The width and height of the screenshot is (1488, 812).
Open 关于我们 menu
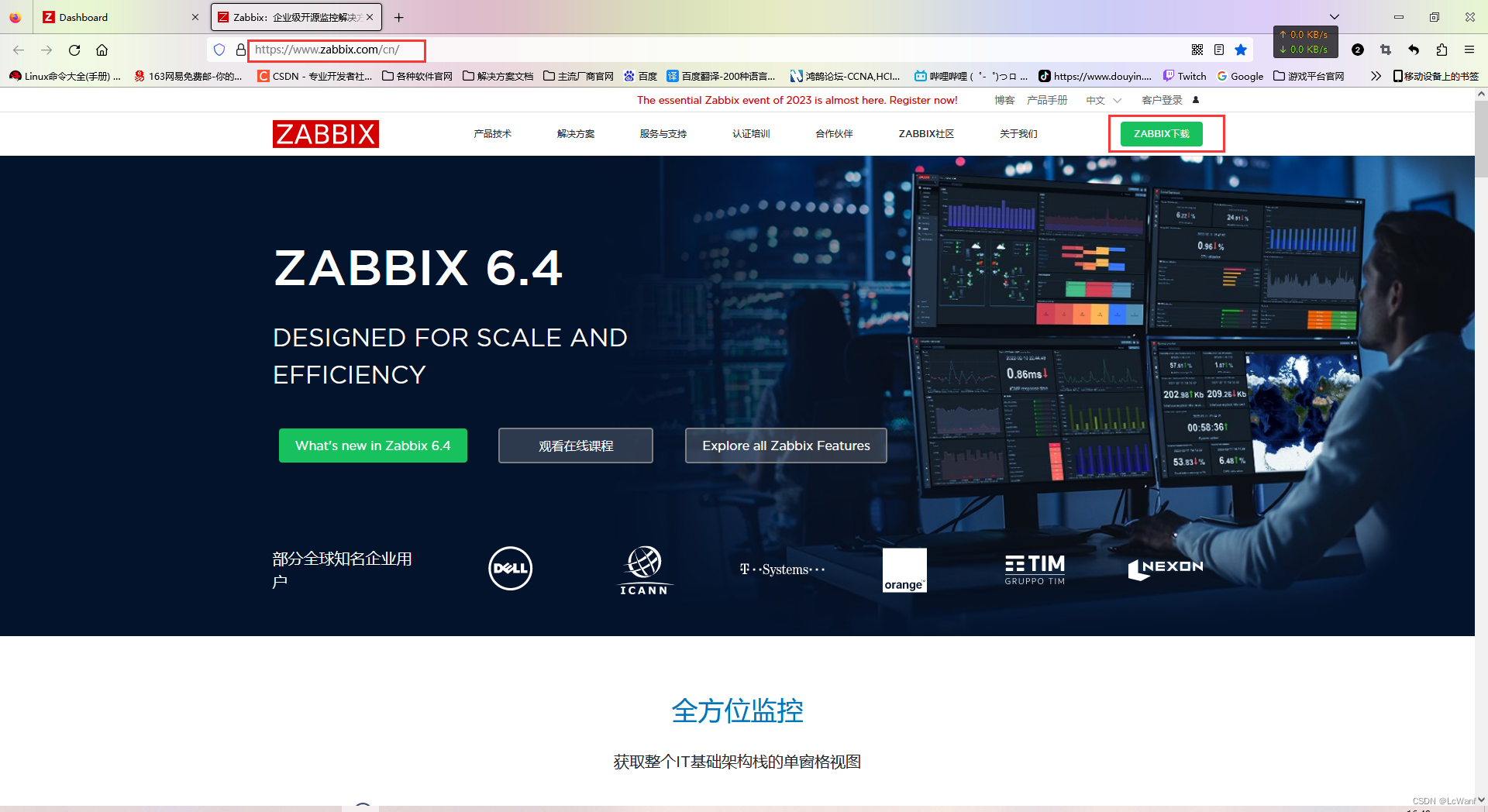pyautogui.click(x=1018, y=134)
